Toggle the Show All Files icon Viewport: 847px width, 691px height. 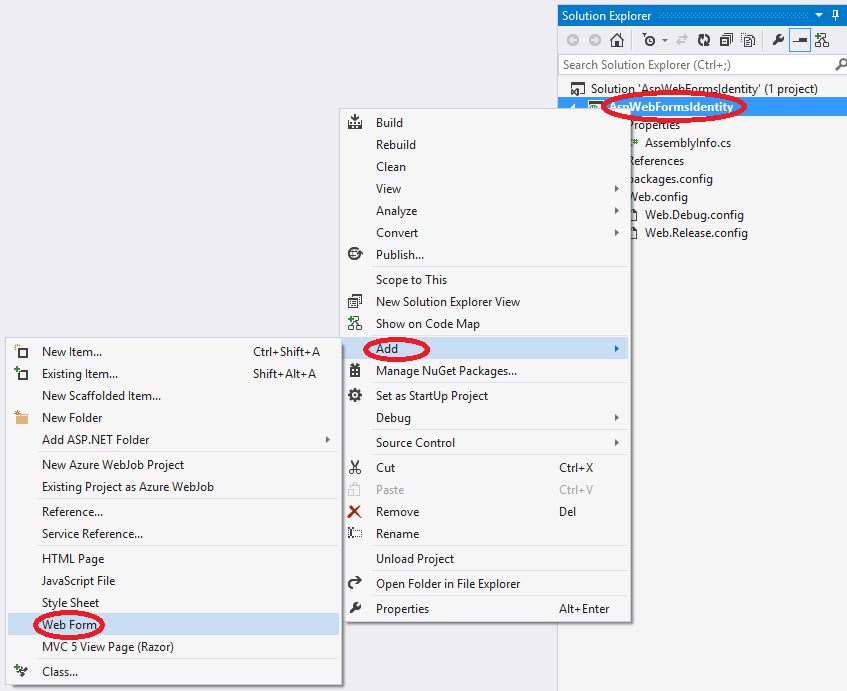pyautogui.click(x=748, y=40)
